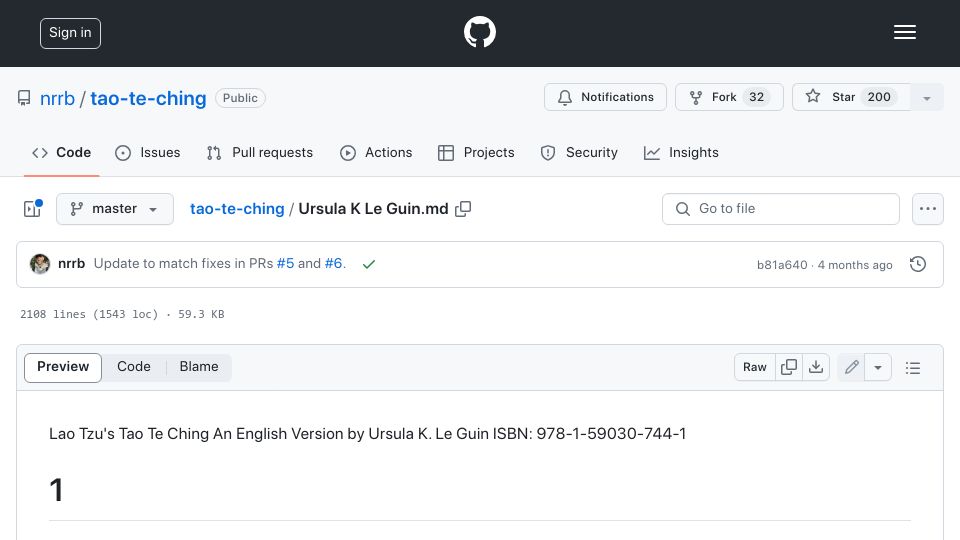The width and height of the screenshot is (960, 540).
Task: Download the raw file icon
Action: pos(816,367)
